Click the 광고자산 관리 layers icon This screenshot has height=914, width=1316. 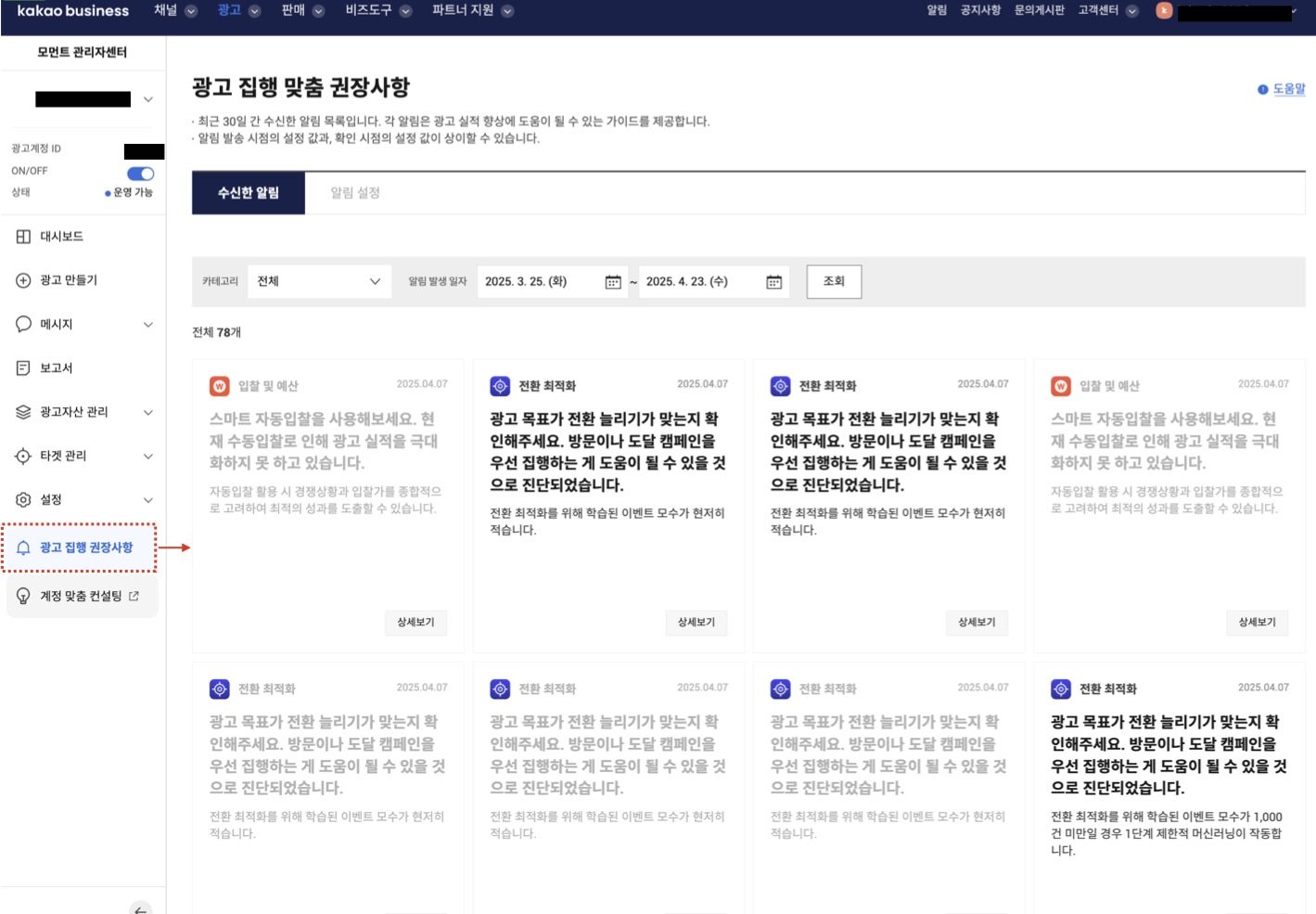pyautogui.click(x=23, y=412)
